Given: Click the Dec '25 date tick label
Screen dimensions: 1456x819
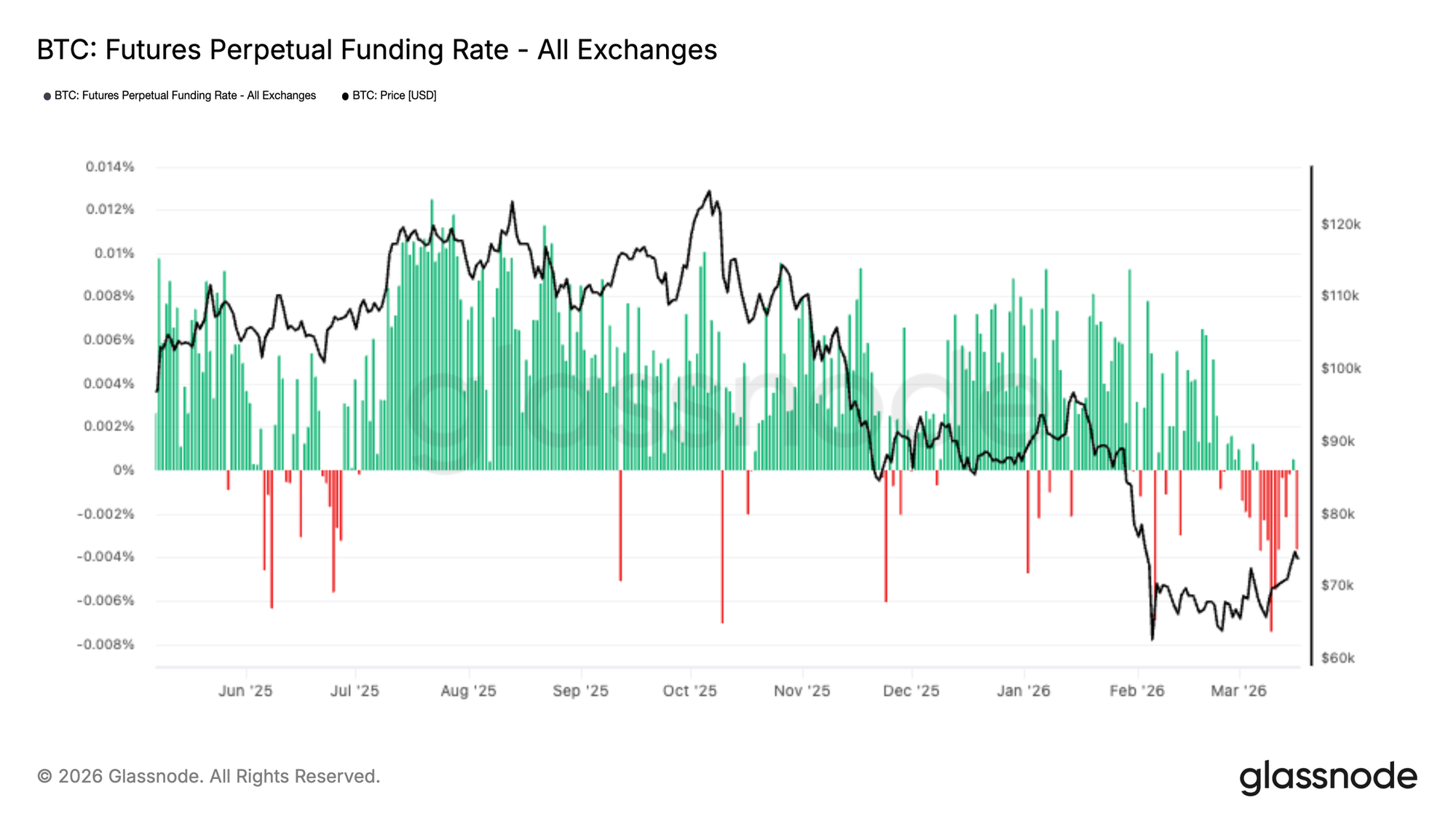Looking at the screenshot, I should tap(911, 691).
